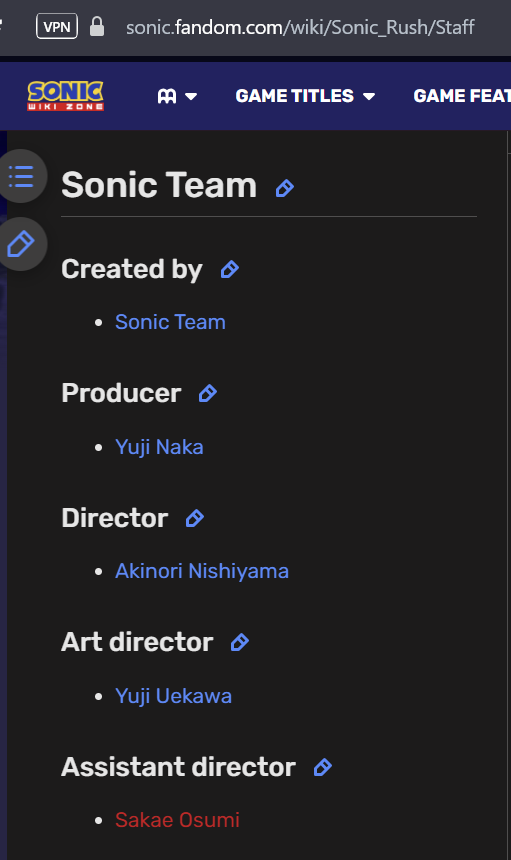Open the Sonic Team link
511x860 pixels.
pos(171,322)
